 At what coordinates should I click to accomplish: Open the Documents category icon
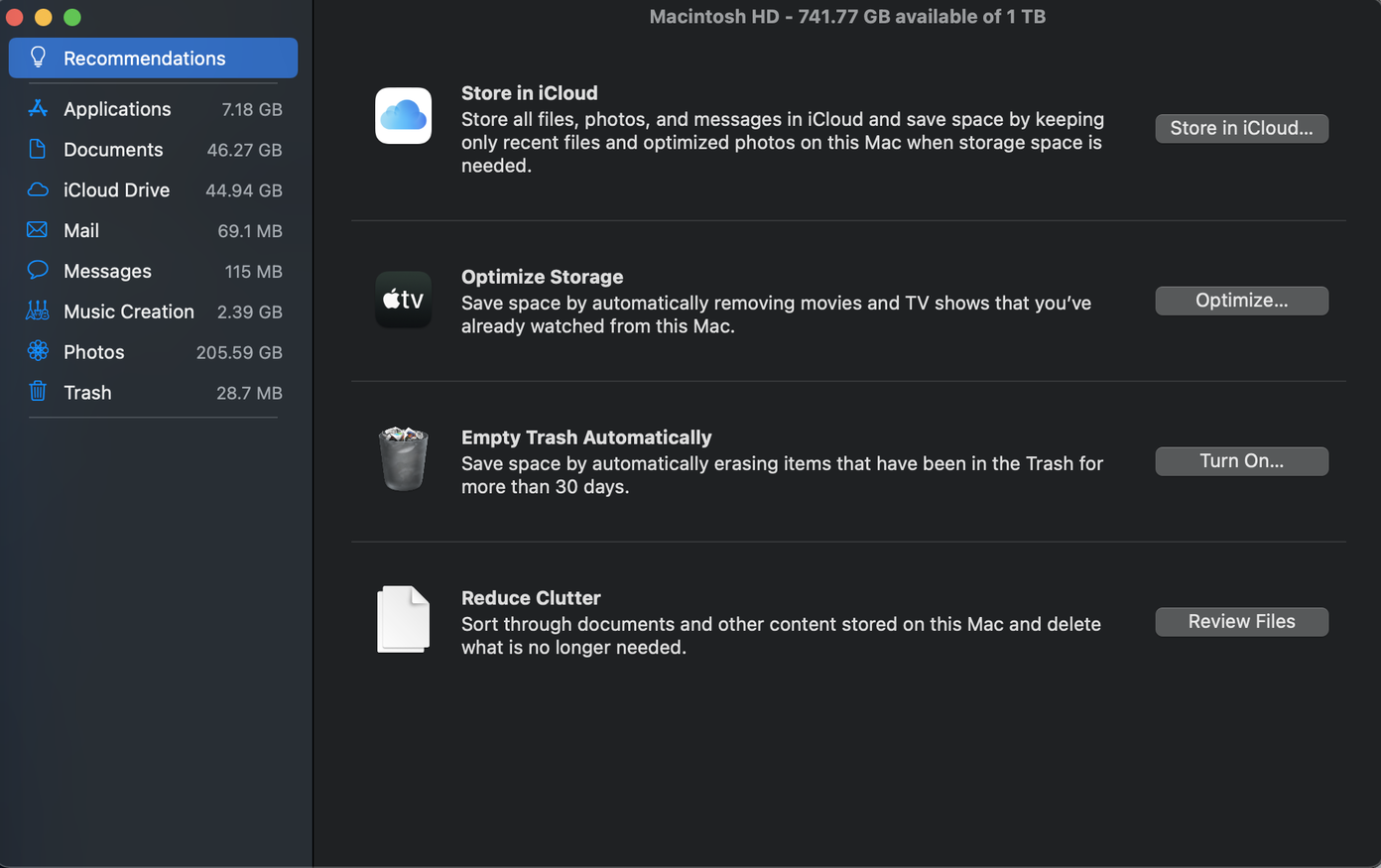(x=38, y=149)
